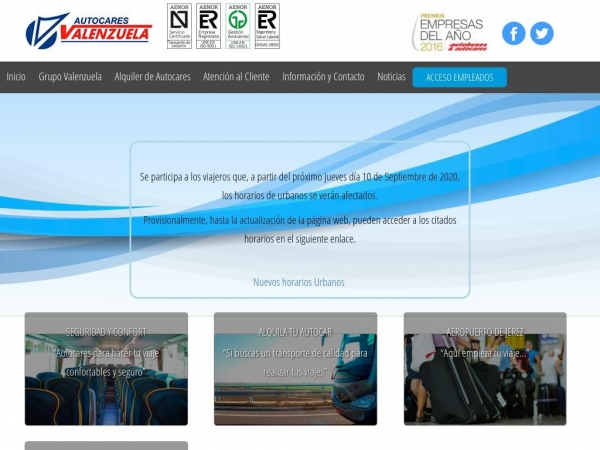The width and height of the screenshot is (600, 450).
Task: Click the Autocares Valenzuela logo
Action: click(x=89, y=31)
